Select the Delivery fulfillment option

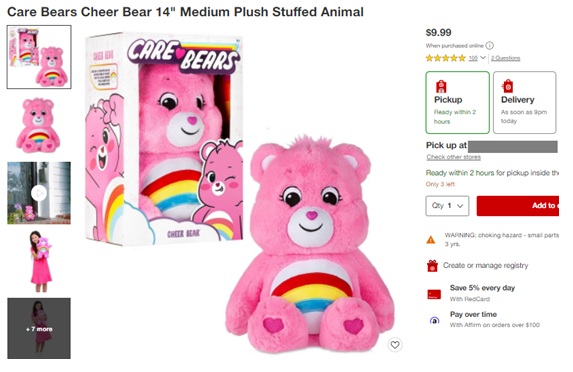point(524,103)
